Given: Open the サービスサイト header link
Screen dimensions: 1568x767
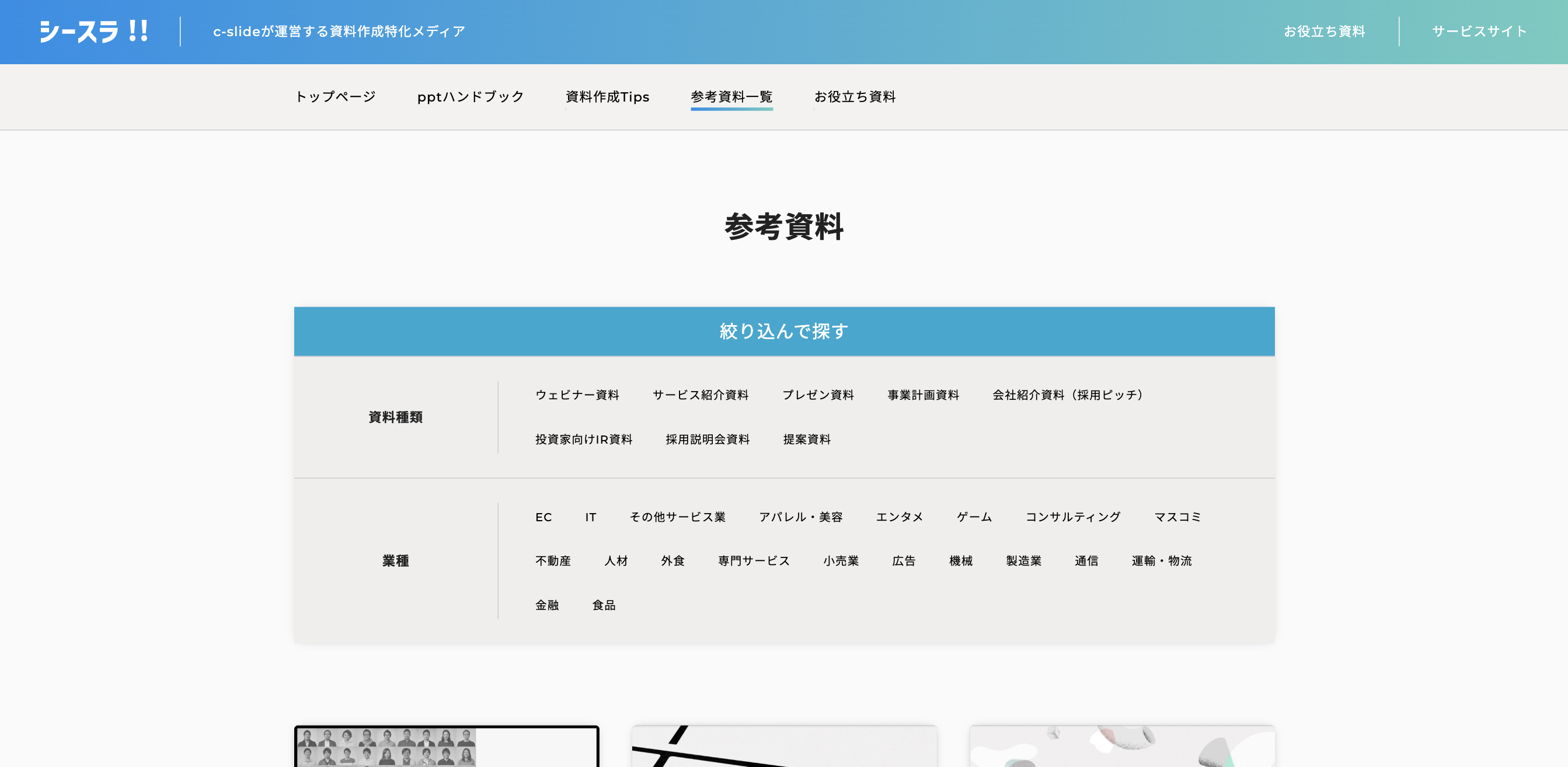Looking at the screenshot, I should click(1479, 31).
